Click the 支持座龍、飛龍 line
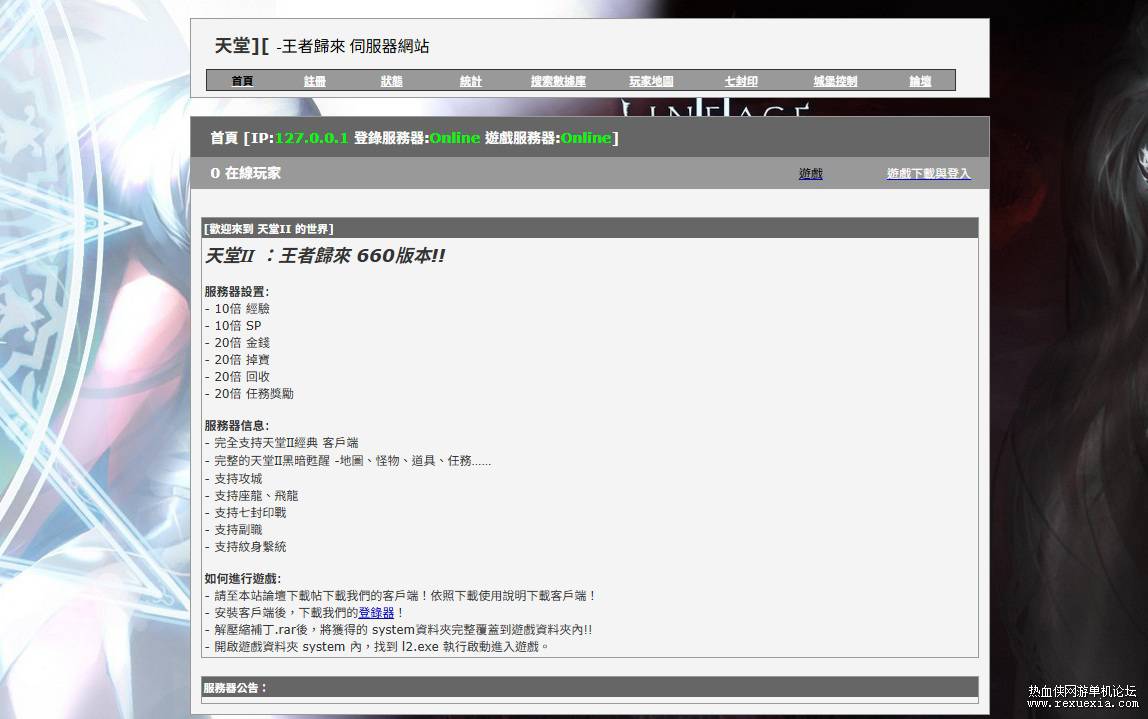The width and height of the screenshot is (1148, 719). tap(251, 496)
